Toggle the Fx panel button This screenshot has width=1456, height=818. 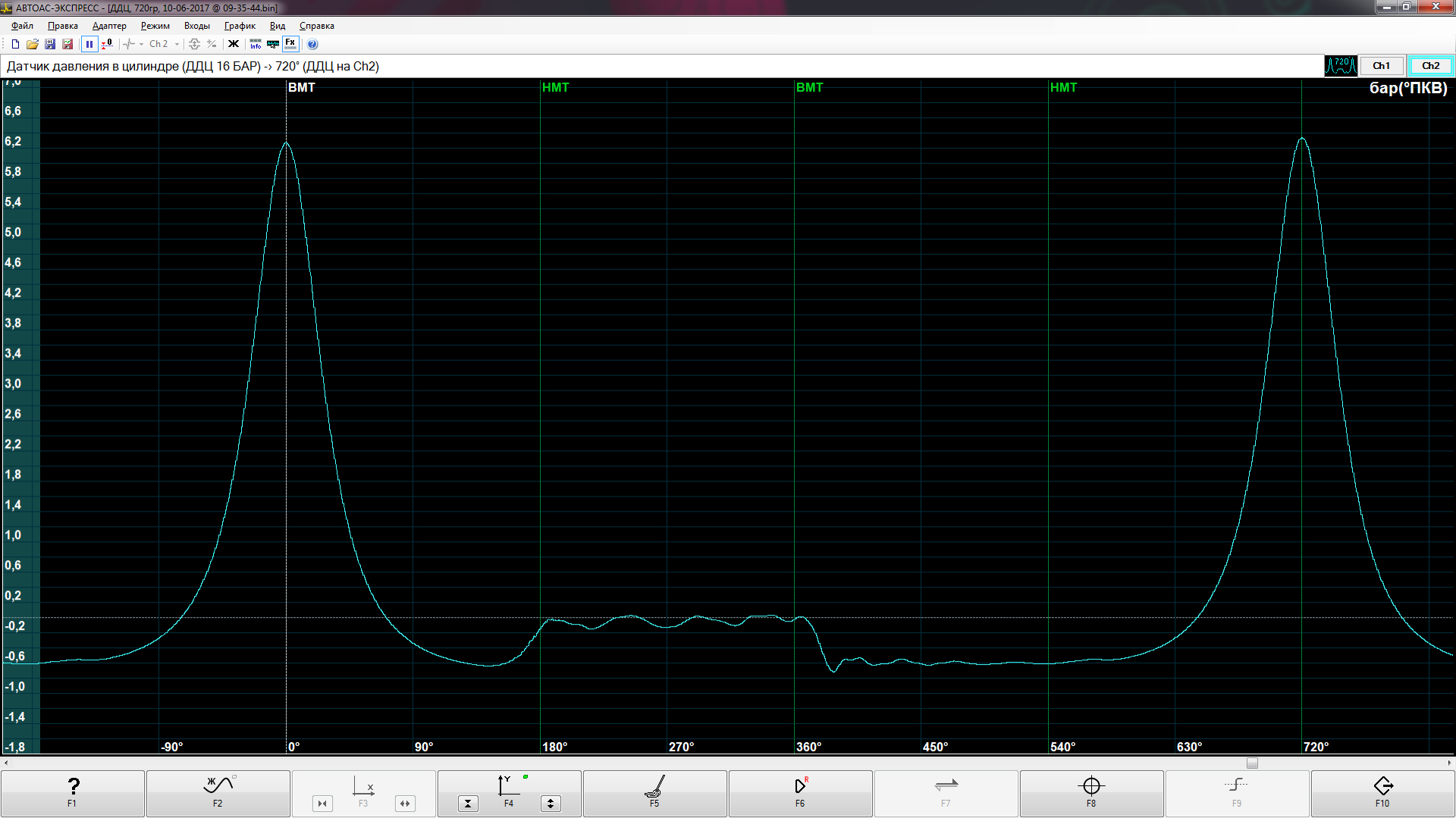(290, 44)
